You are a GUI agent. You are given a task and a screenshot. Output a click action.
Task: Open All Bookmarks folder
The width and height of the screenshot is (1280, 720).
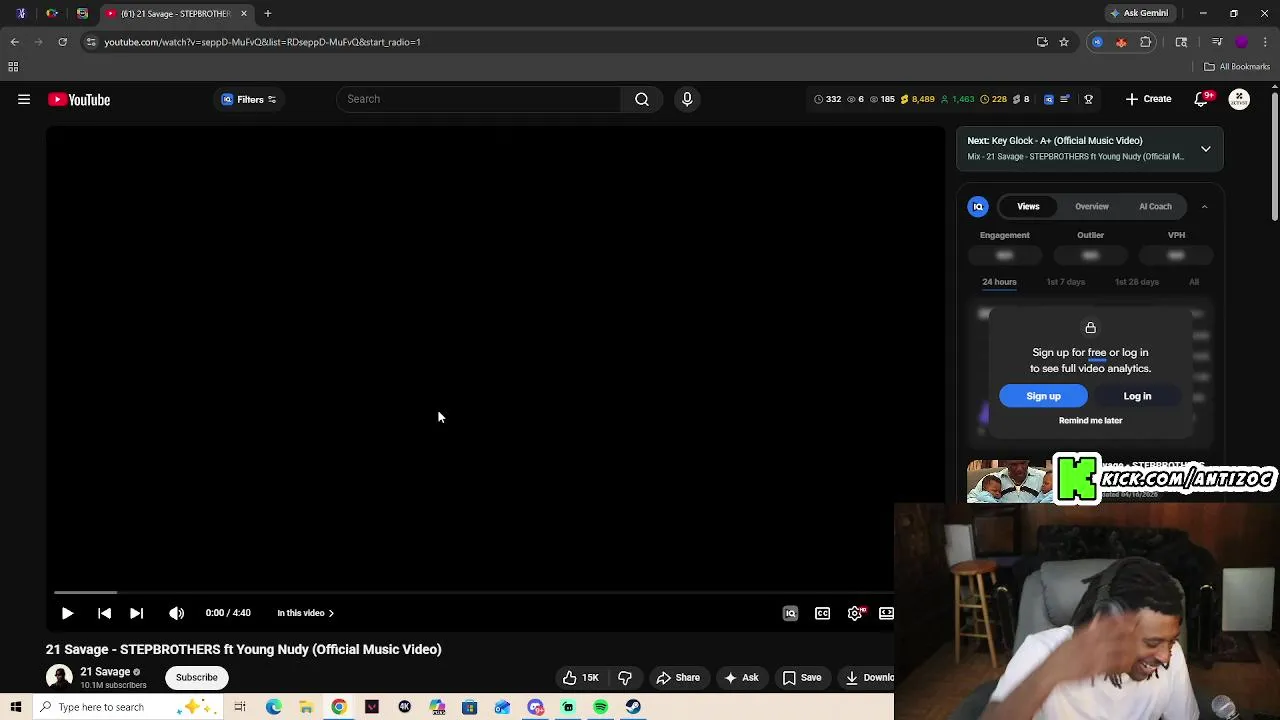coord(1236,67)
